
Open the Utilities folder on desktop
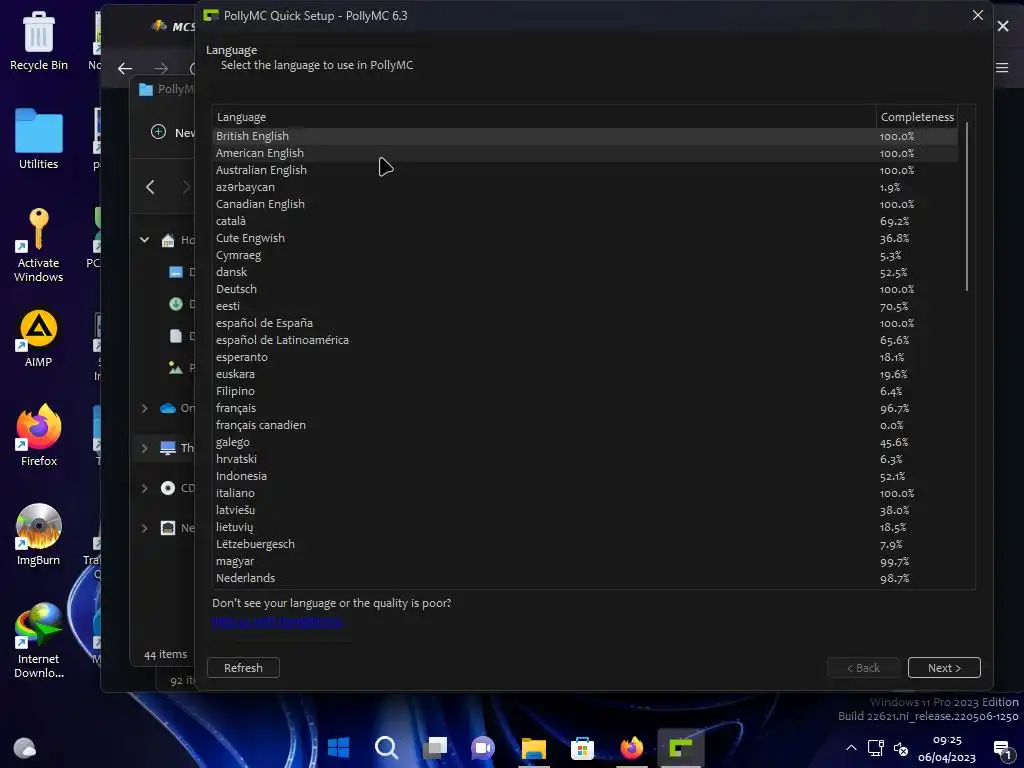(x=39, y=139)
